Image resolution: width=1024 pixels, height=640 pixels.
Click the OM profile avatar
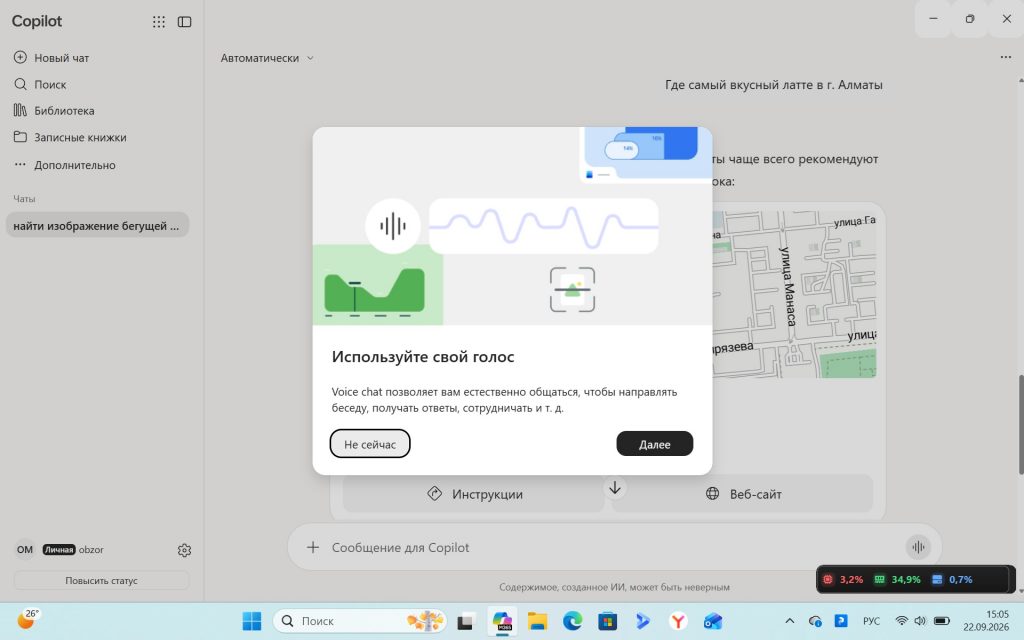pyautogui.click(x=25, y=549)
